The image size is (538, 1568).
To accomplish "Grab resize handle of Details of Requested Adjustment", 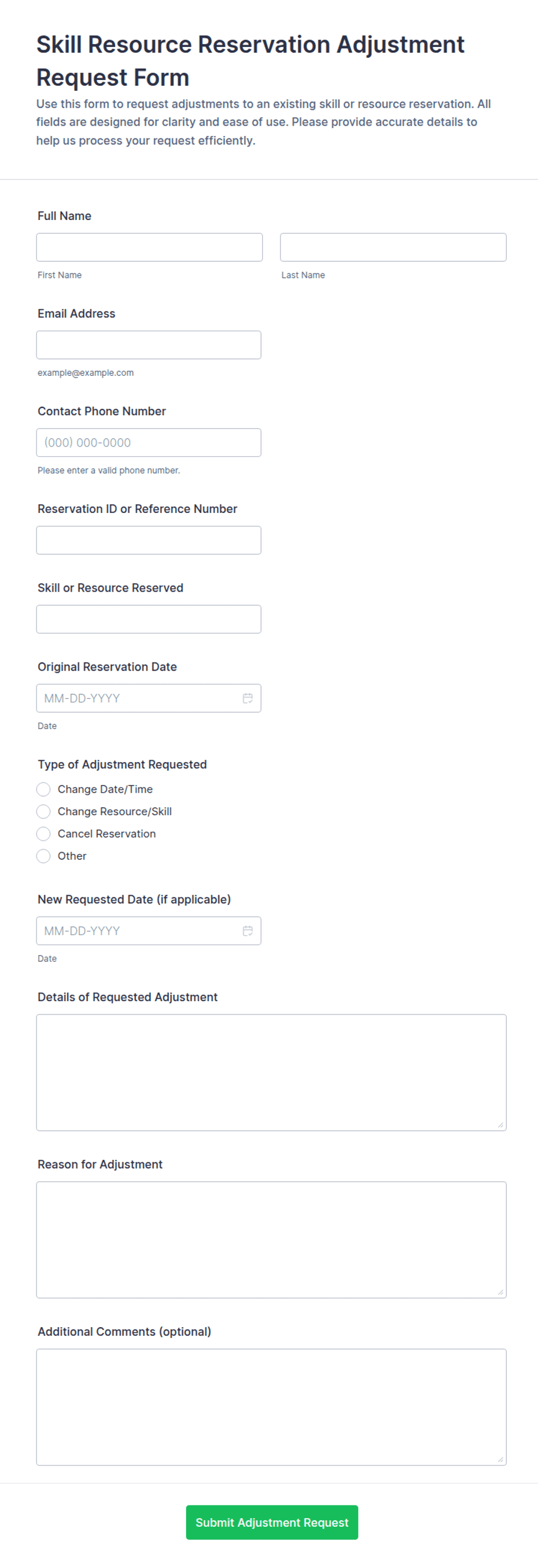I will pyautogui.click(x=500, y=1125).
